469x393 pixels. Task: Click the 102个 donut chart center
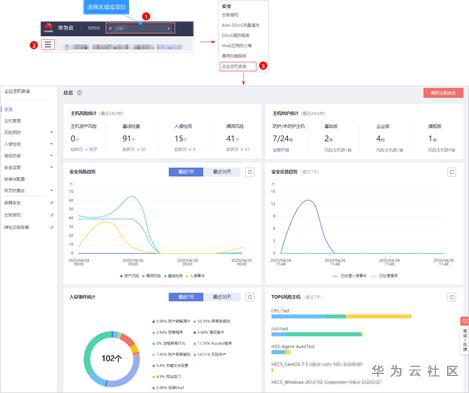111,358
